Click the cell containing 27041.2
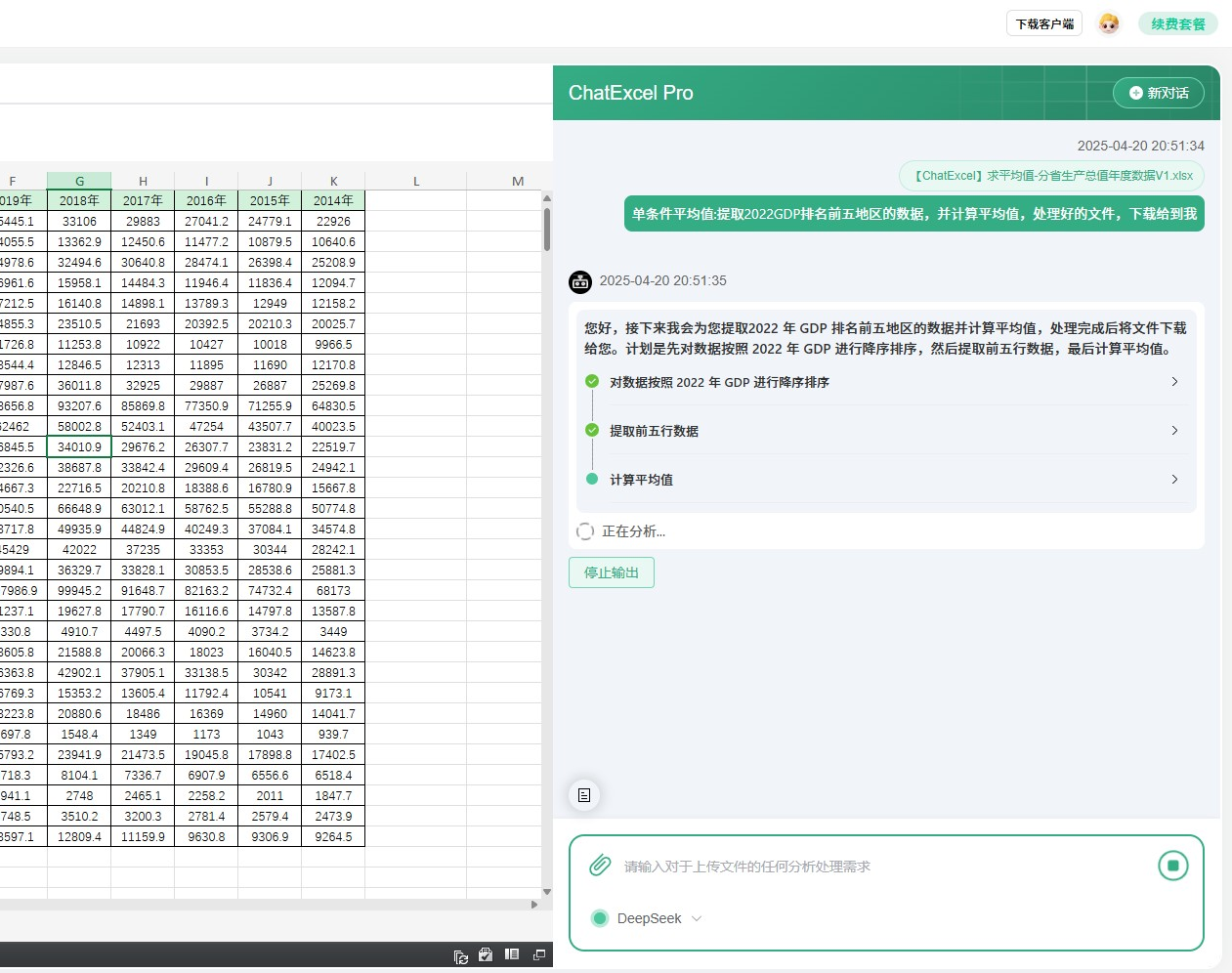The height and width of the screenshot is (973, 1232). [x=206, y=222]
